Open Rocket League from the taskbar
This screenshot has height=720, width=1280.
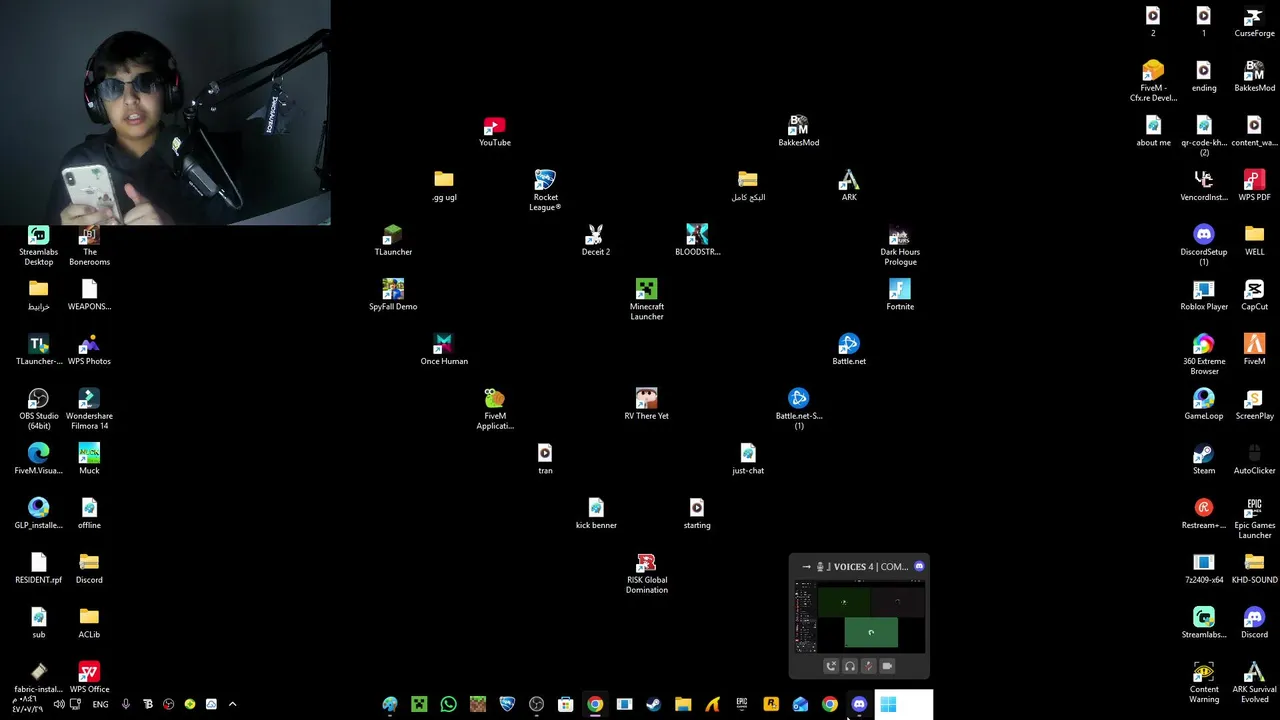tap(507, 704)
